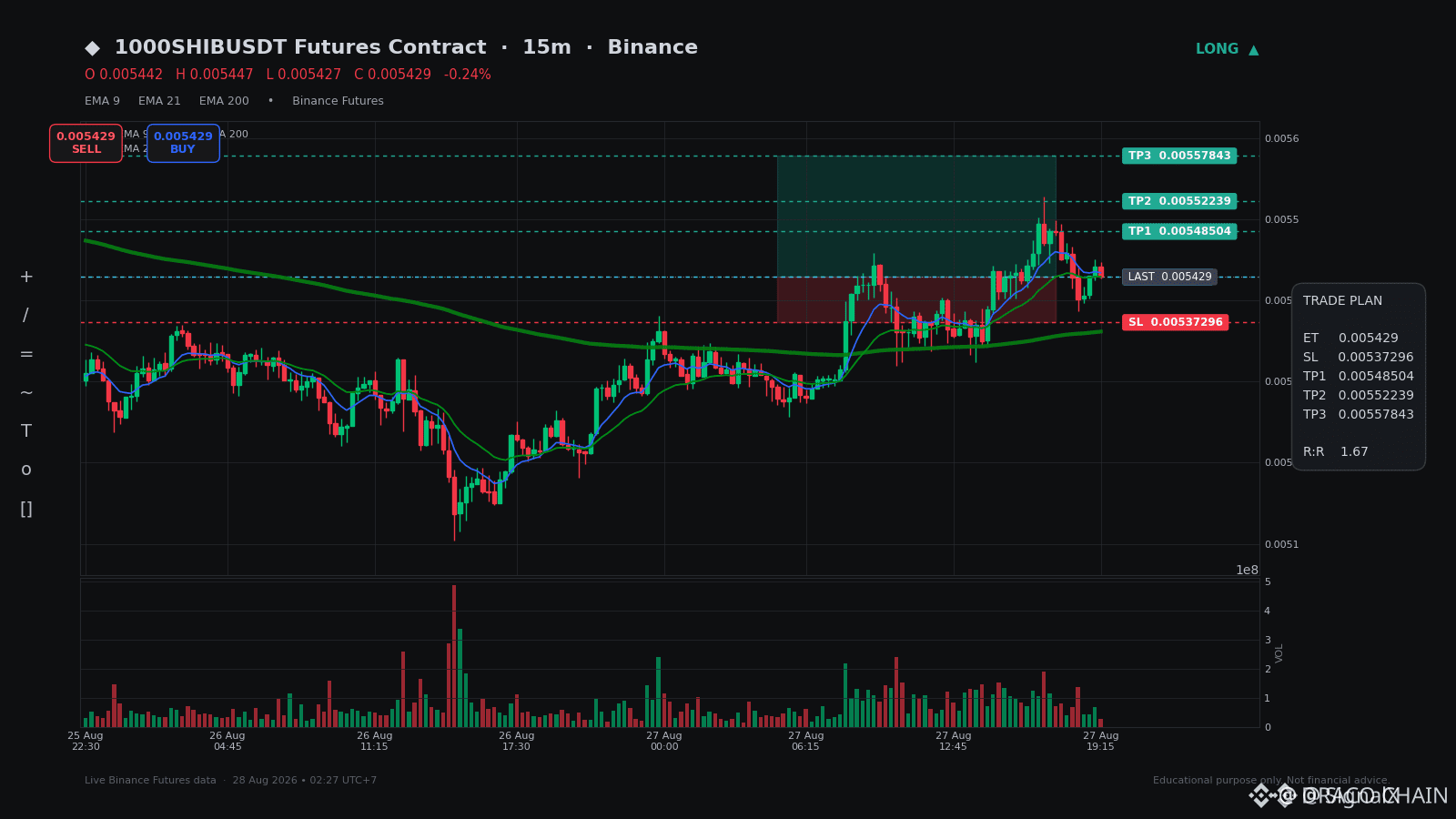
Task: Click the blue BUY 0.005429 button
Action: [x=183, y=143]
